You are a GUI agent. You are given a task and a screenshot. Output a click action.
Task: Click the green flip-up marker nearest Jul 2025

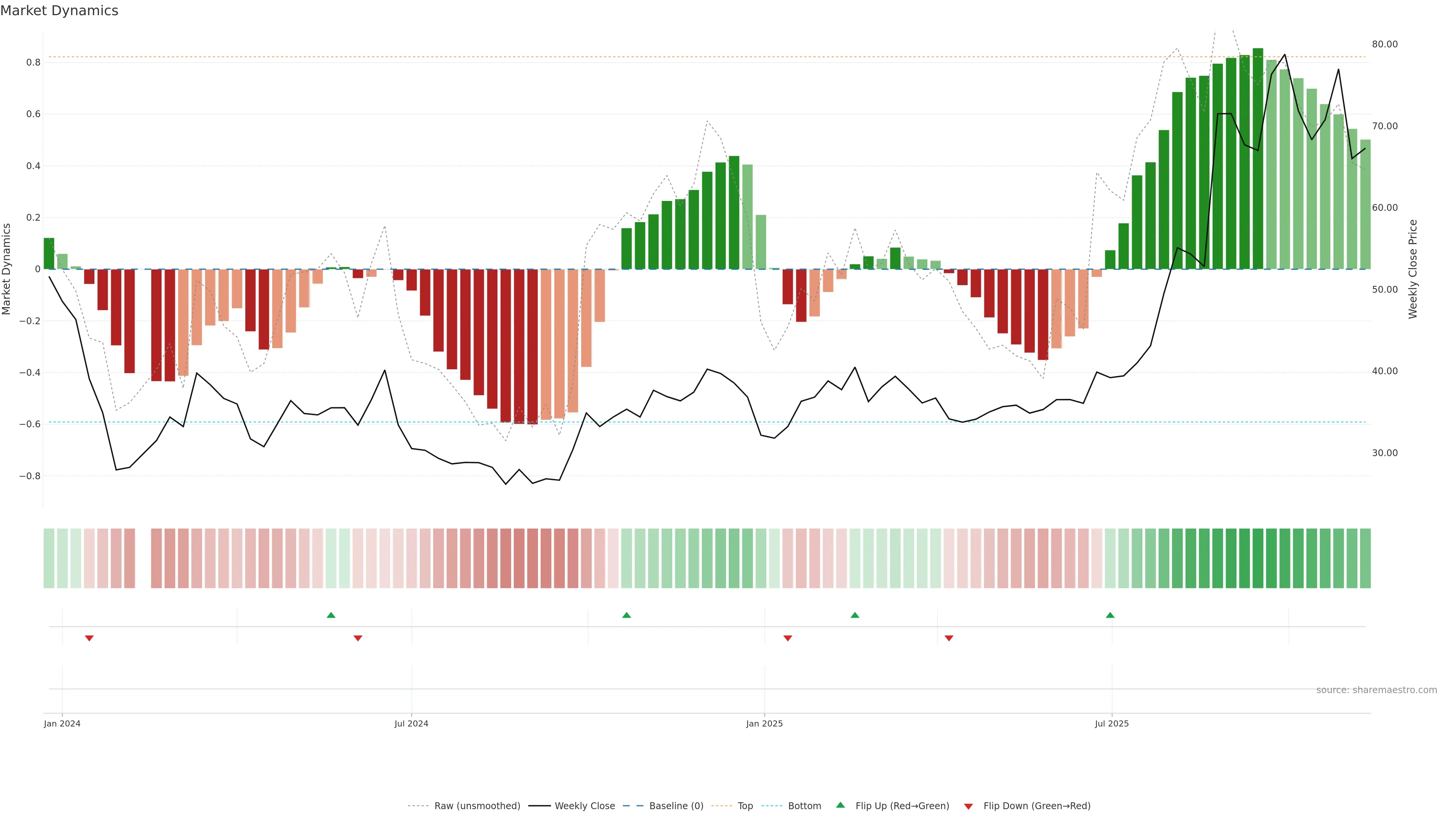[1110, 615]
